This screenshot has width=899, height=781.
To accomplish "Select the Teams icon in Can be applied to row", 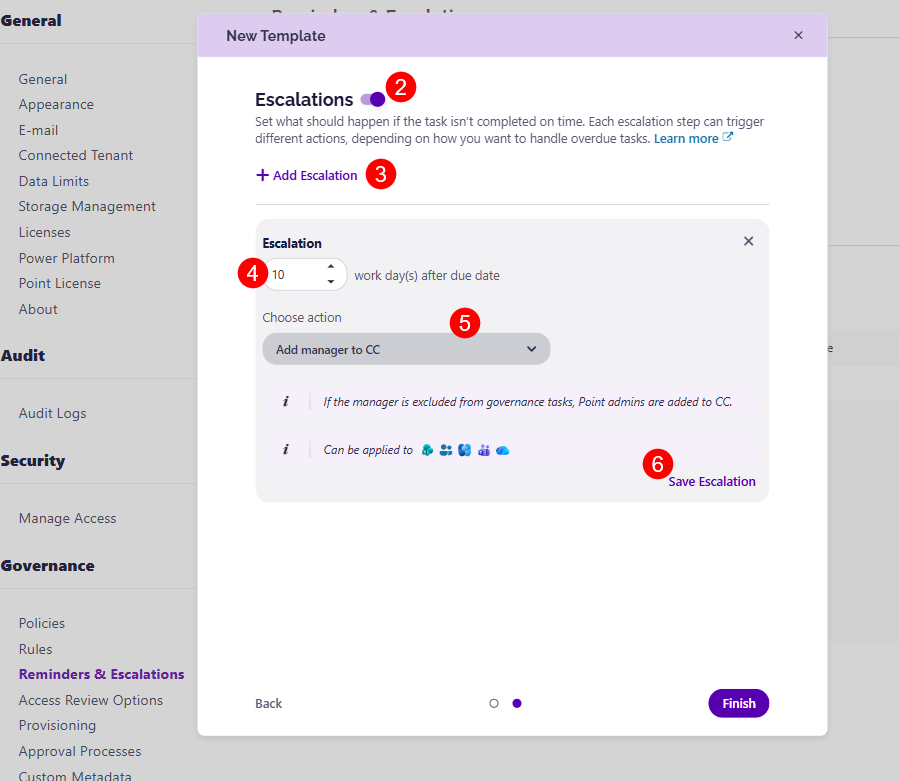I will [x=484, y=450].
